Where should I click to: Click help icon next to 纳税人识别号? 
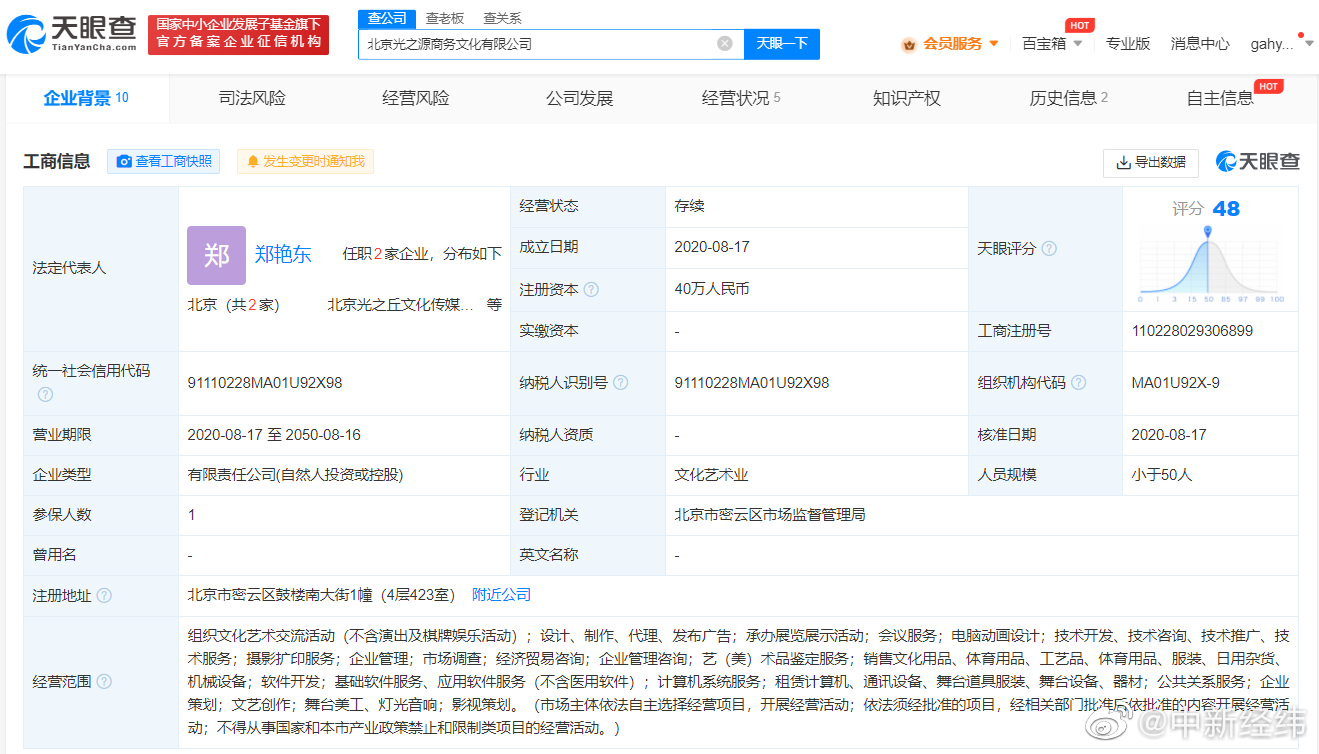621,383
